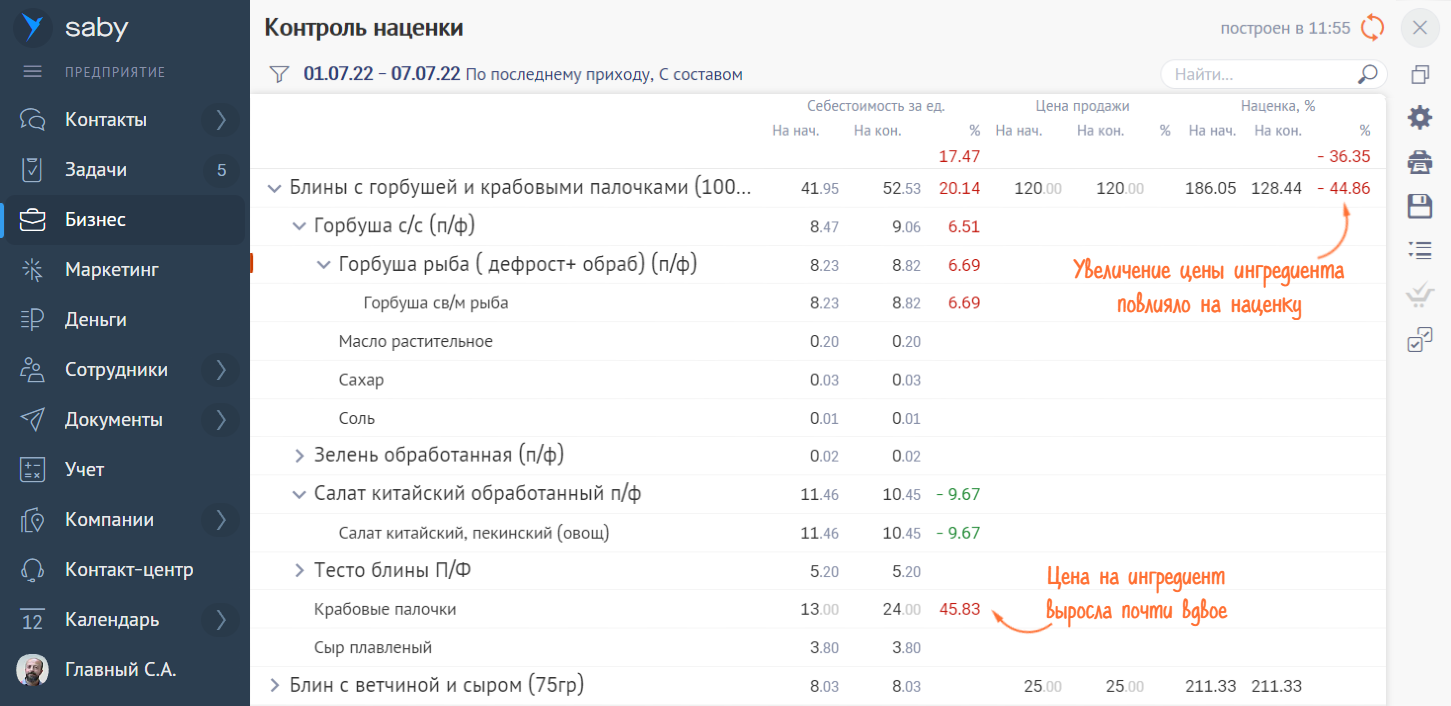Expand the Тесто блины П/Ф row
The image size is (1451, 706).
(299, 571)
